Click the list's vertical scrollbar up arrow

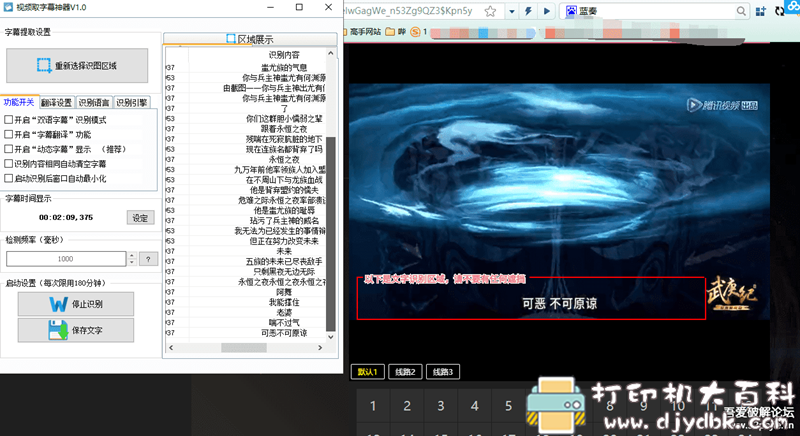(331, 53)
